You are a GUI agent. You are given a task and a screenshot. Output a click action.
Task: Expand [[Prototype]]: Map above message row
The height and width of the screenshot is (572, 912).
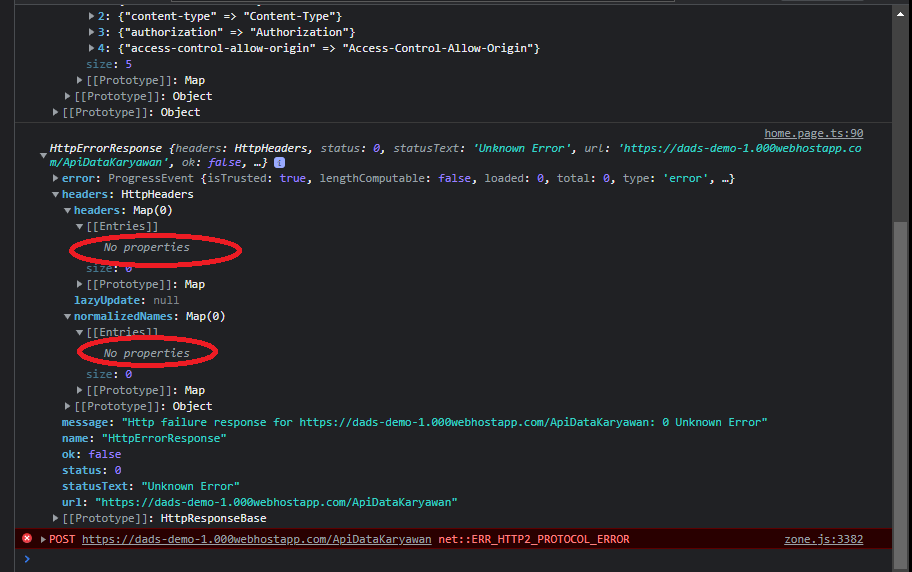tap(79, 390)
